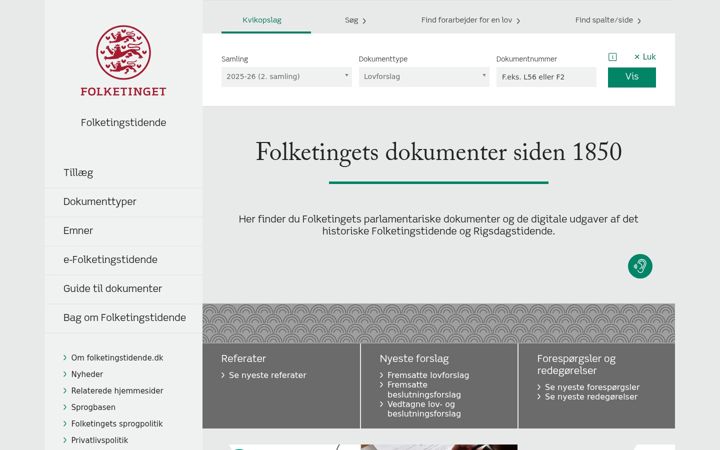The width and height of the screenshot is (720, 450).
Task: Open Find forarbejder for en lov tab
Action: (471, 20)
